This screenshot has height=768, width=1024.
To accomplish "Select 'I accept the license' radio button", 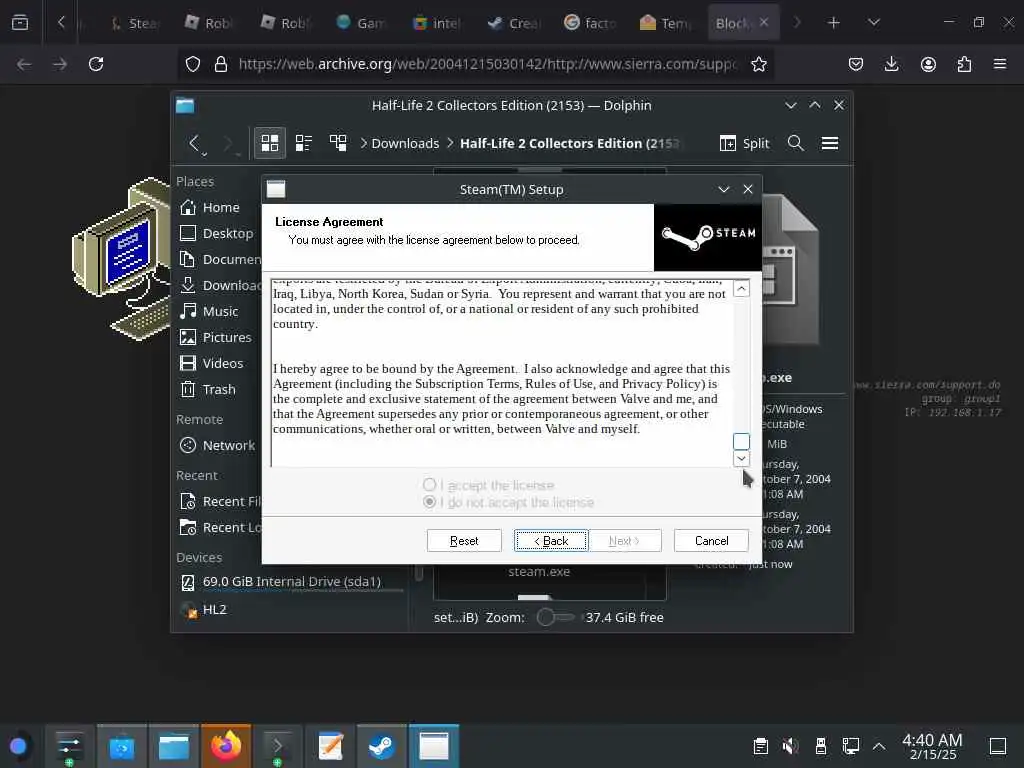I will (429, 485).
